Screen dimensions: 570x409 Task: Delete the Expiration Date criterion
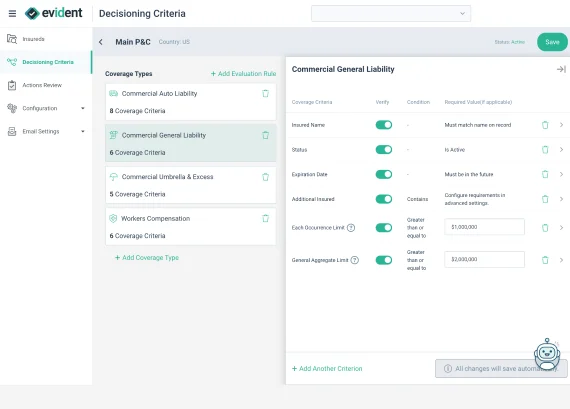tap(545, 175)
